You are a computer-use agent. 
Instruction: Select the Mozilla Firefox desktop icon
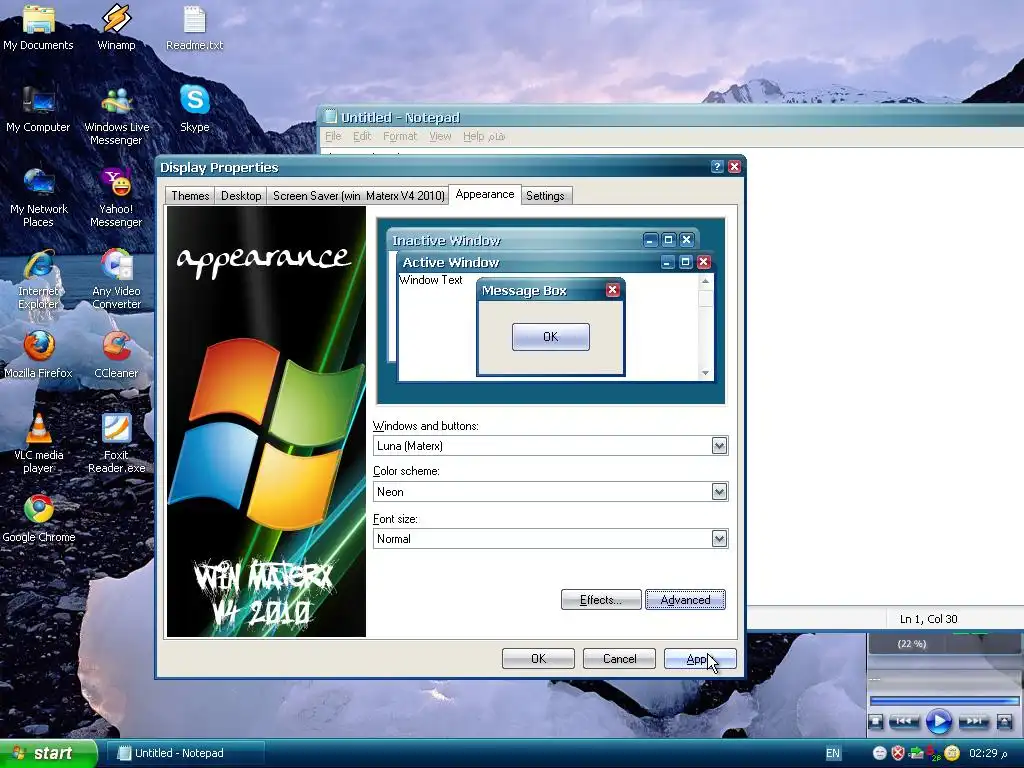coord(39,355)
